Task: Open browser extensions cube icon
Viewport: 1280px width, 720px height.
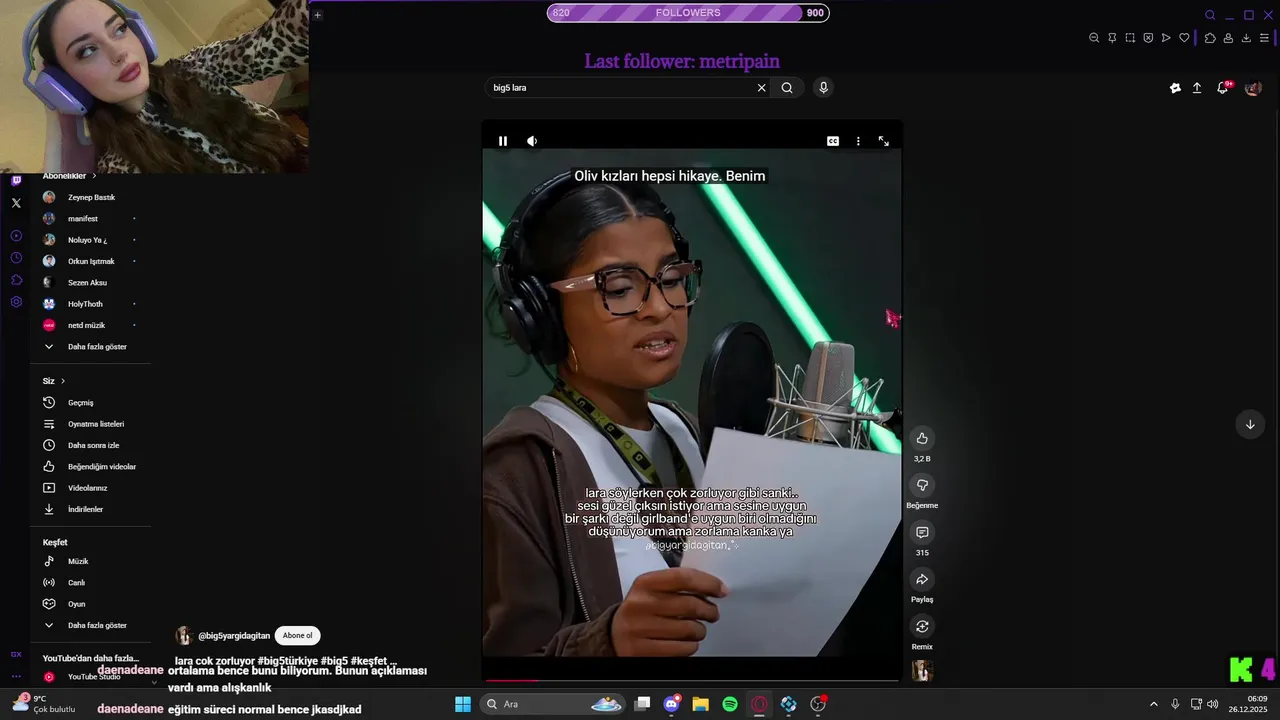Action: coord(1210,38)
